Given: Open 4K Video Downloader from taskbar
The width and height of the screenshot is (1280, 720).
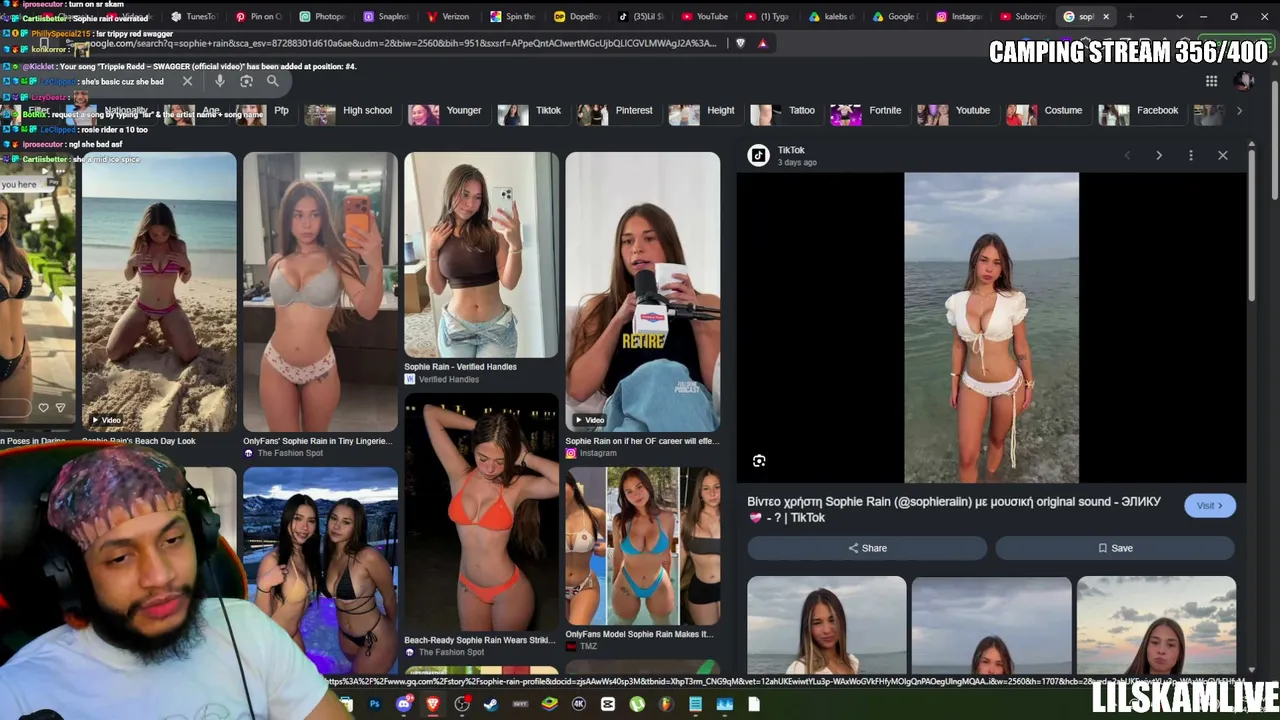Looking at the screenshot, I should 578,704.
